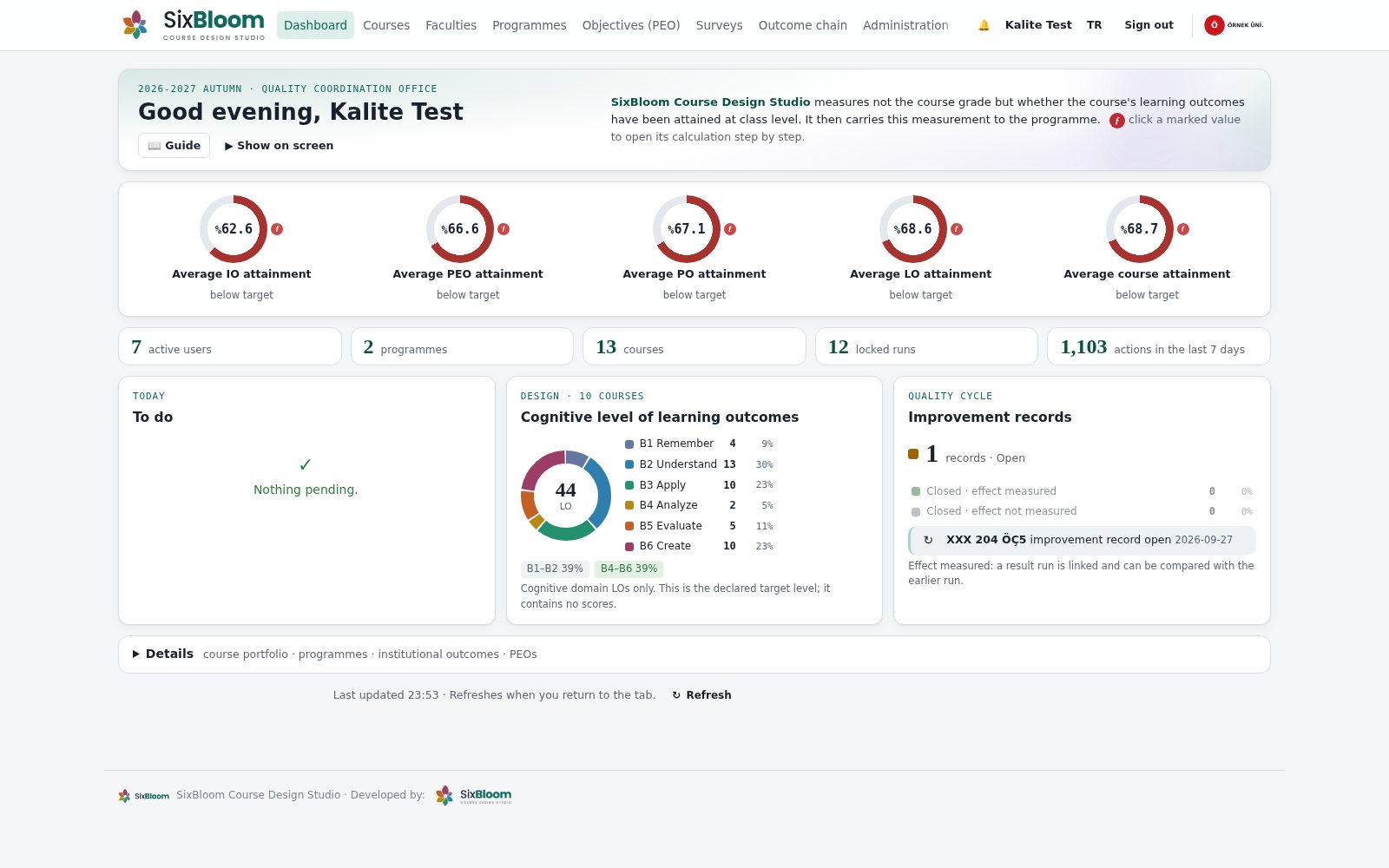Expand Show on screen disclosure
Image resolution: width=1389 pixels, height=868 pixels.
tap(279, 146)
